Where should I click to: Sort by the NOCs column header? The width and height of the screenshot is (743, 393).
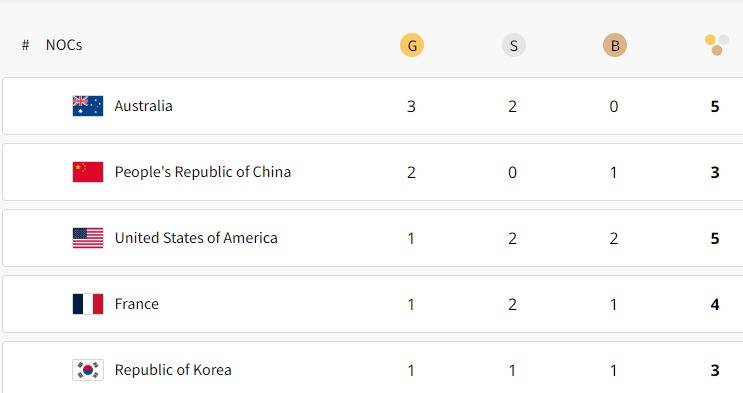pyautogui.click(x=64, y=45)
